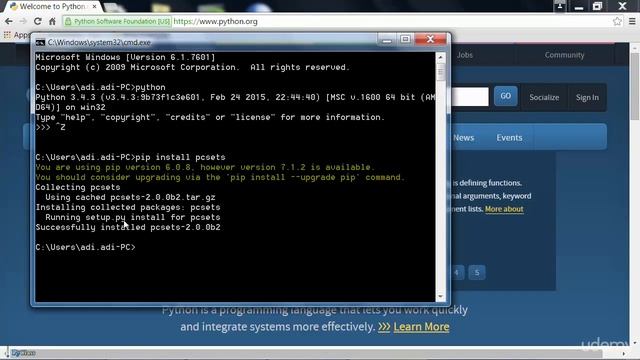Click the 'Collecting pcsets' output line
The height and width of the screenshot is (360, 640).
(x=78, y=187)
